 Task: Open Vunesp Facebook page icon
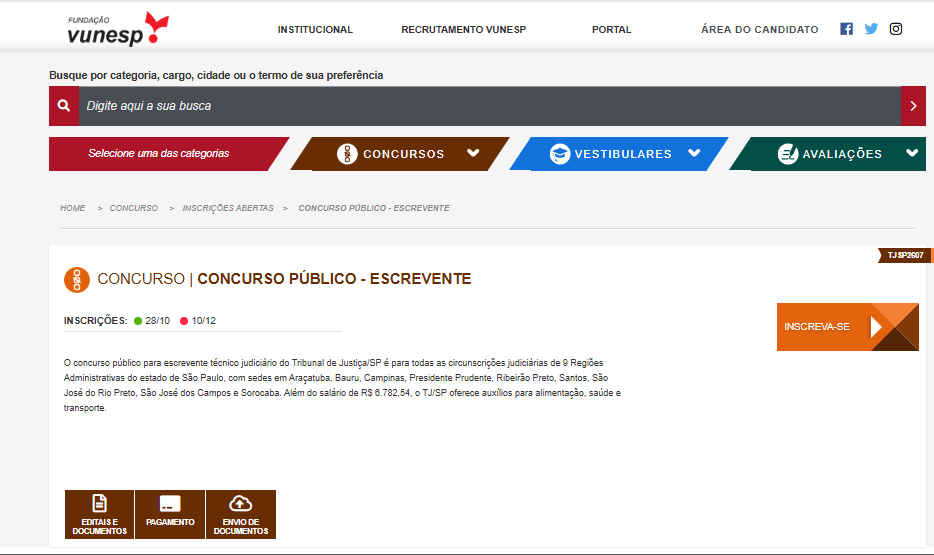tap(846, 29)
